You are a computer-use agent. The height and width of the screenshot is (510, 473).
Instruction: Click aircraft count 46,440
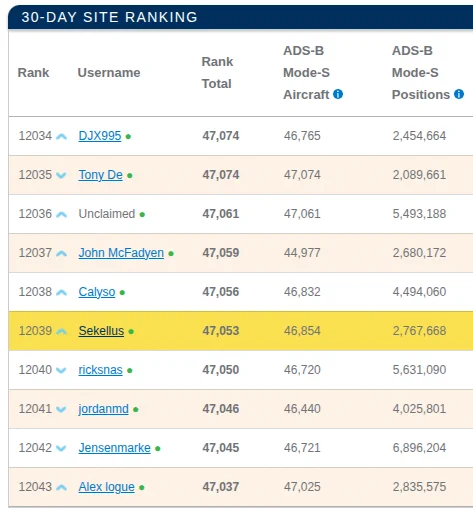click(x=302, y=409)
